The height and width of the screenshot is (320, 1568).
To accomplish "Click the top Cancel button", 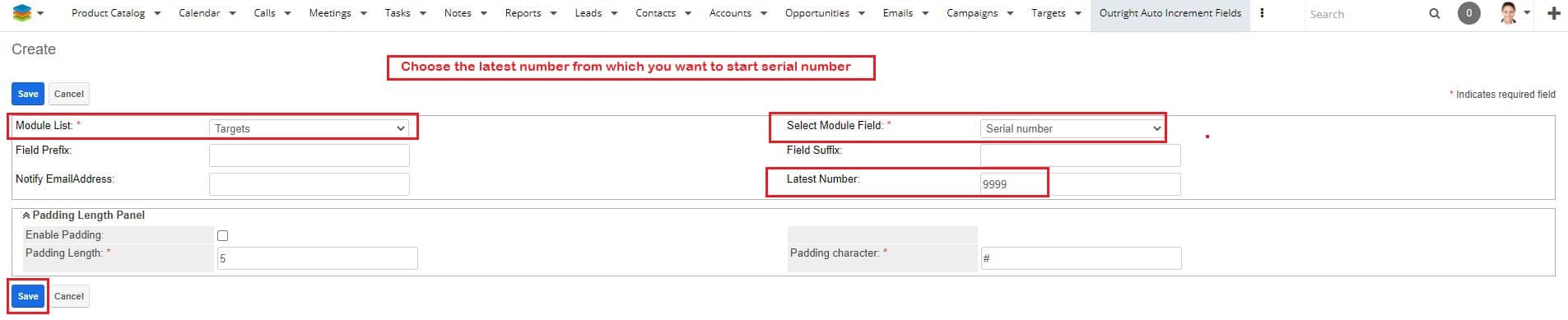I will (x=69, y=94).
